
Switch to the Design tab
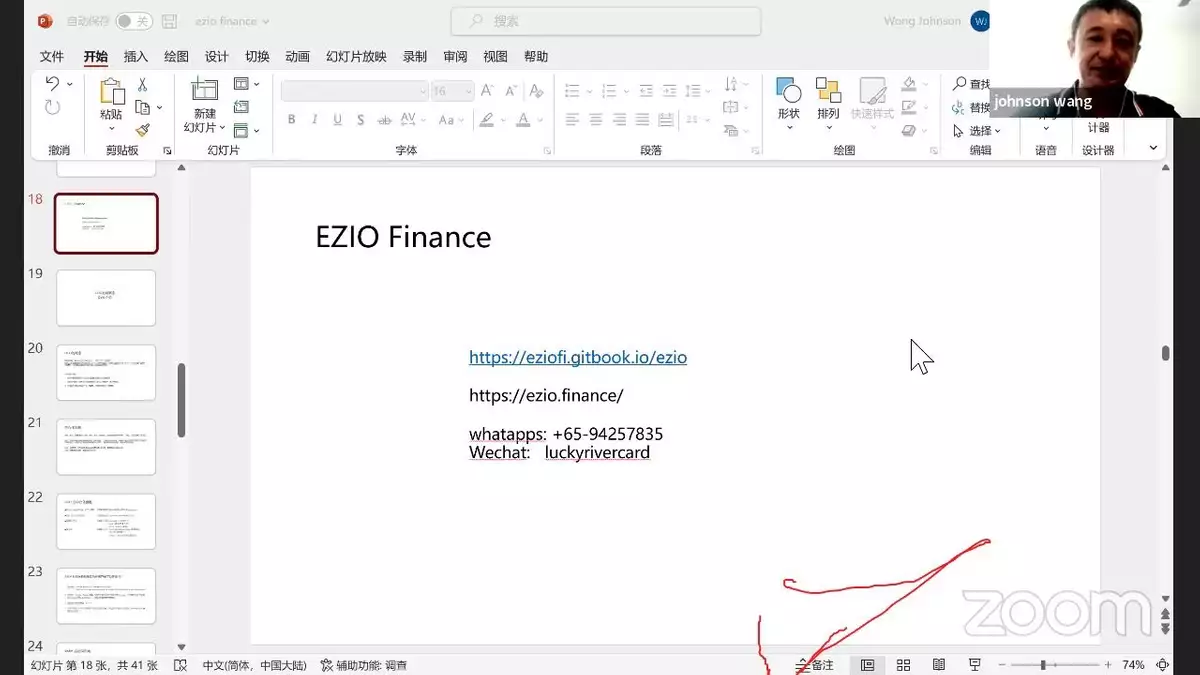tap(217, 57)
